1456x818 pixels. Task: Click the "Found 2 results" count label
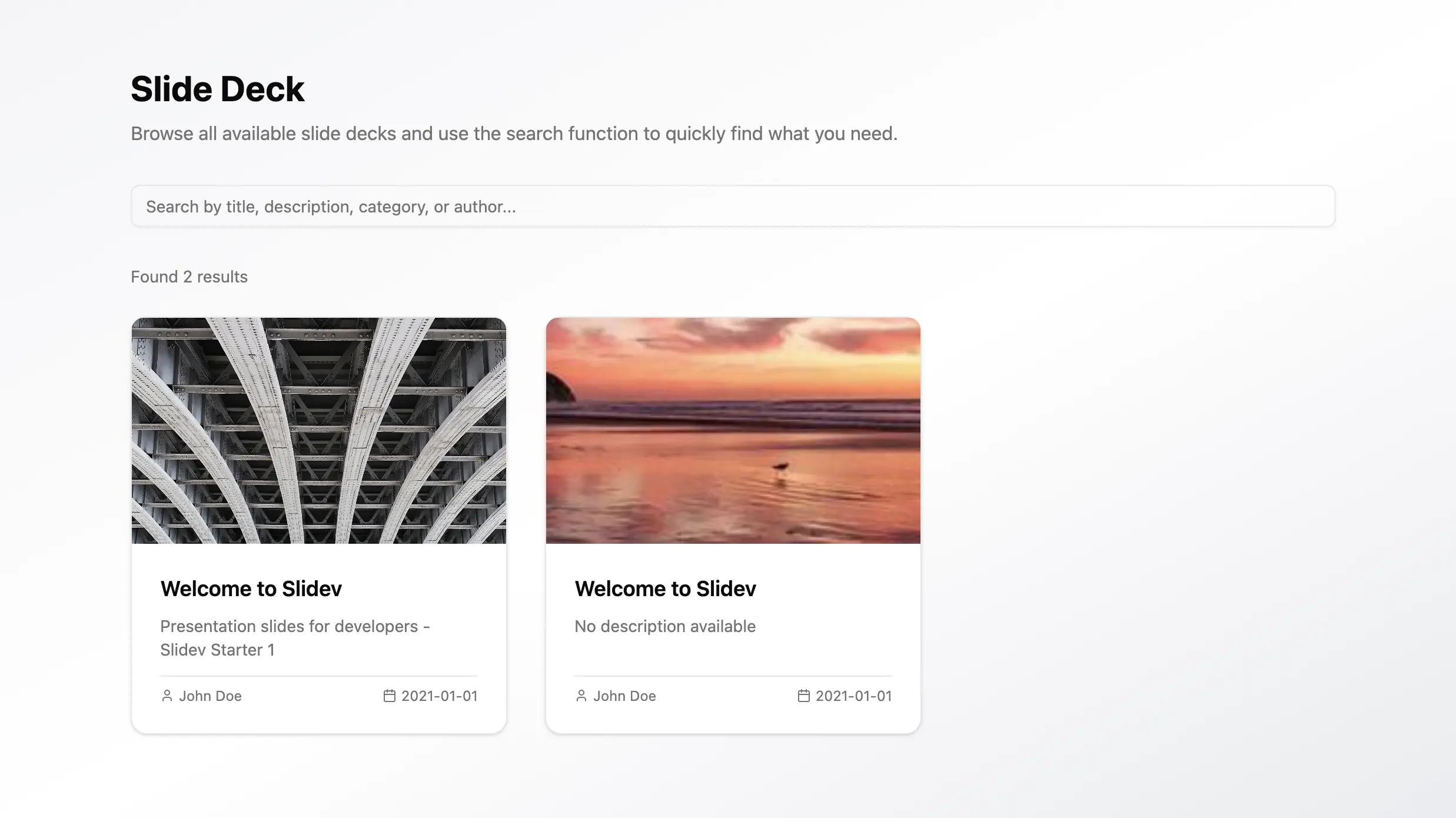tap(189, 277)
